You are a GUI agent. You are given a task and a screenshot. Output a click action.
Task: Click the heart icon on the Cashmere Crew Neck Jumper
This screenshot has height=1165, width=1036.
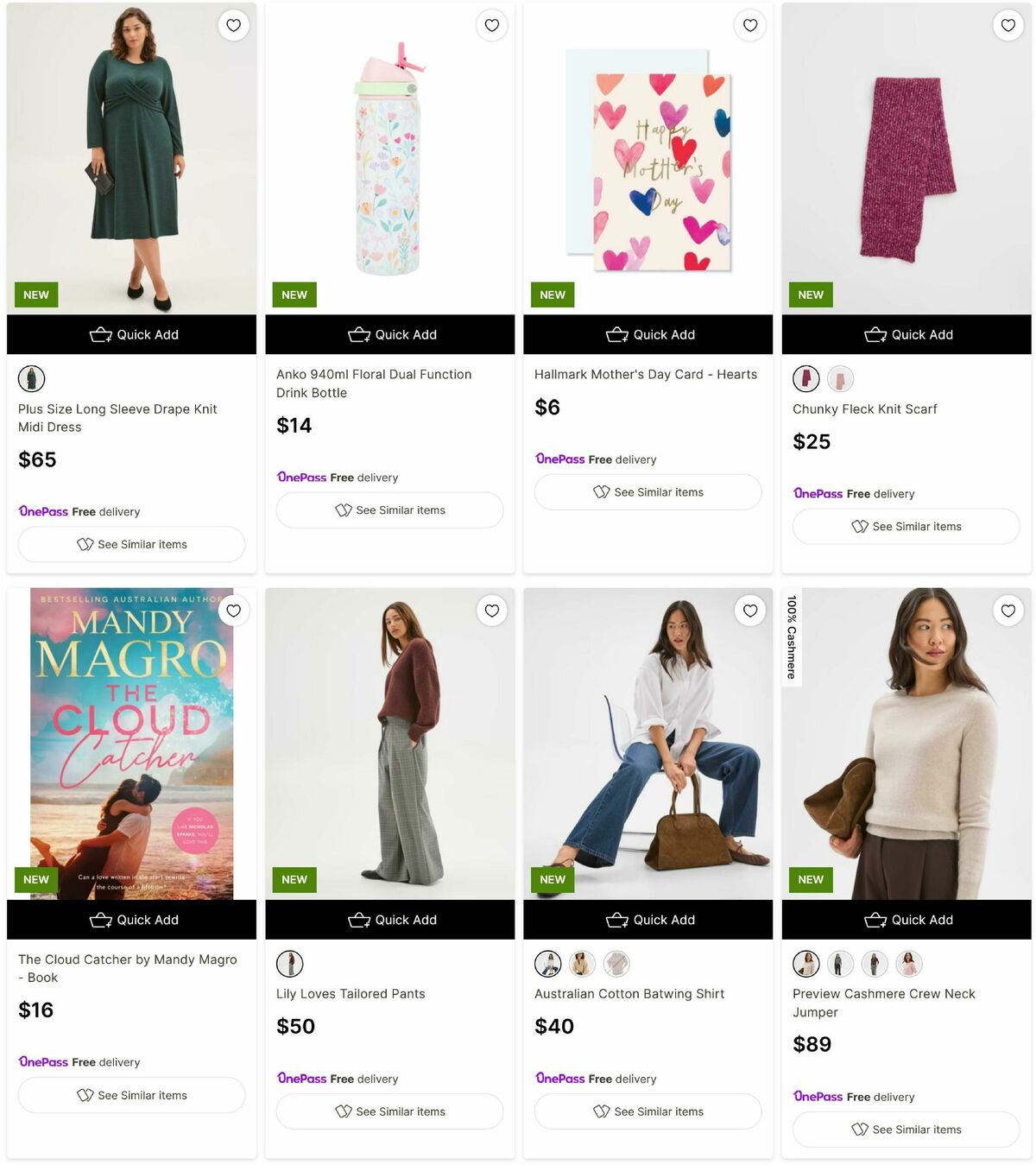pos(1008,611)
